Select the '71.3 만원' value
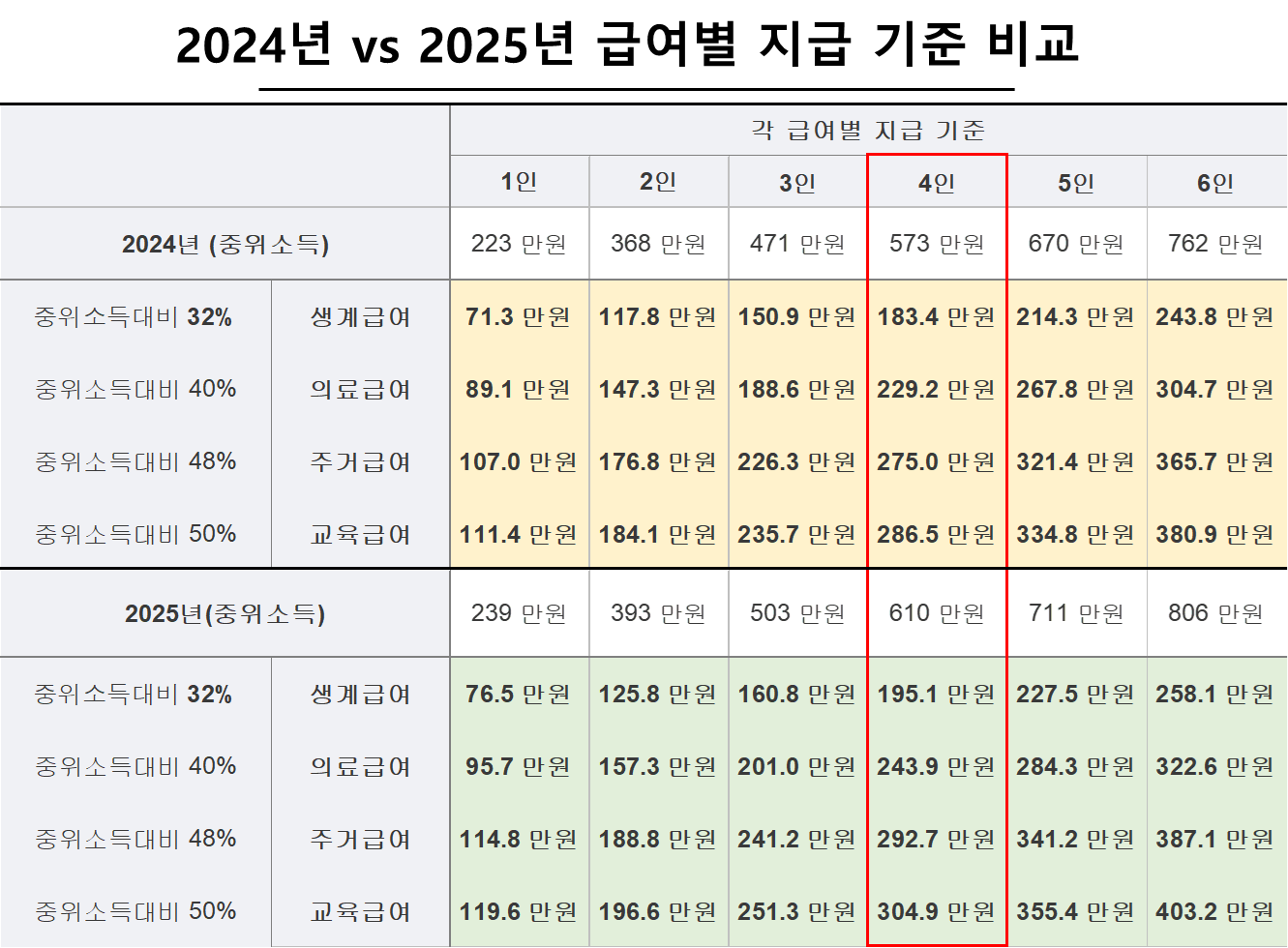This screenshot has width=1288, height=948. [519, 317]
